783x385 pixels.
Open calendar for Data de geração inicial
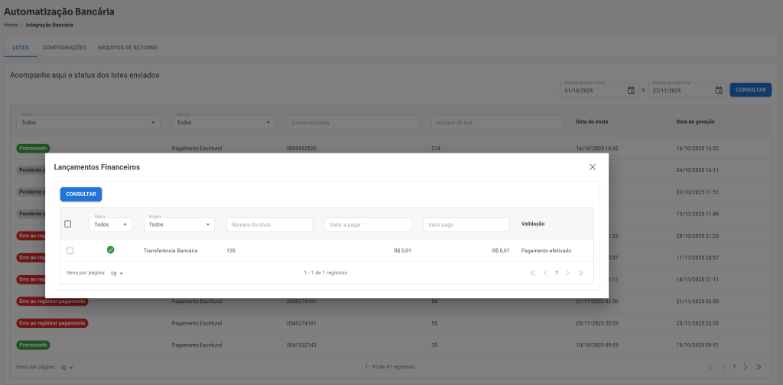point(631,90)
